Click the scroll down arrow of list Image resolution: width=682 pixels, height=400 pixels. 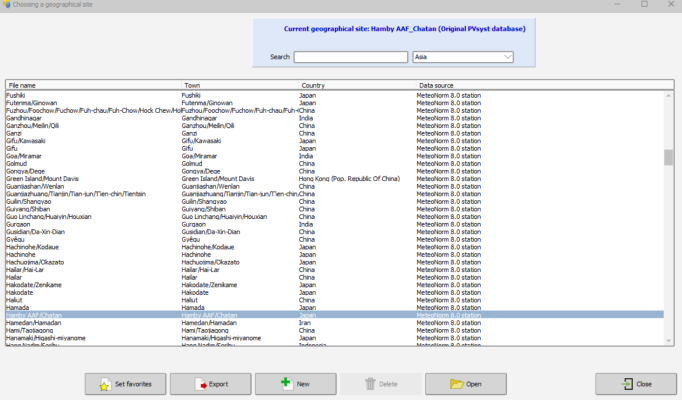(x=669, y=341)
